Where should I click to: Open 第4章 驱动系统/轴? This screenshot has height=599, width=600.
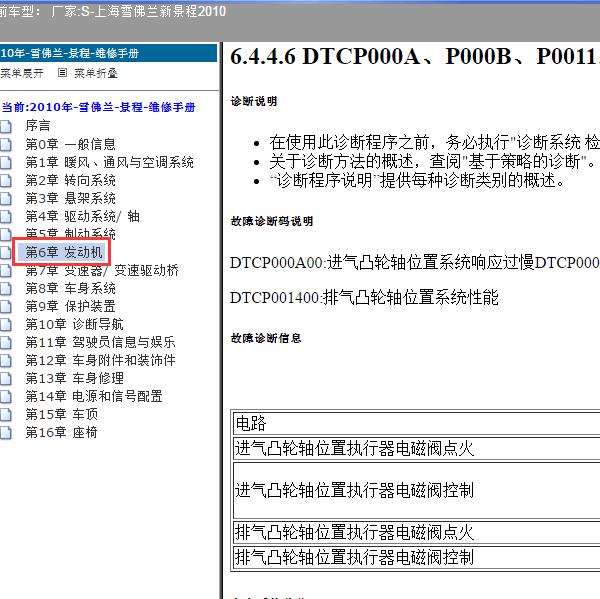coord(82,217)
